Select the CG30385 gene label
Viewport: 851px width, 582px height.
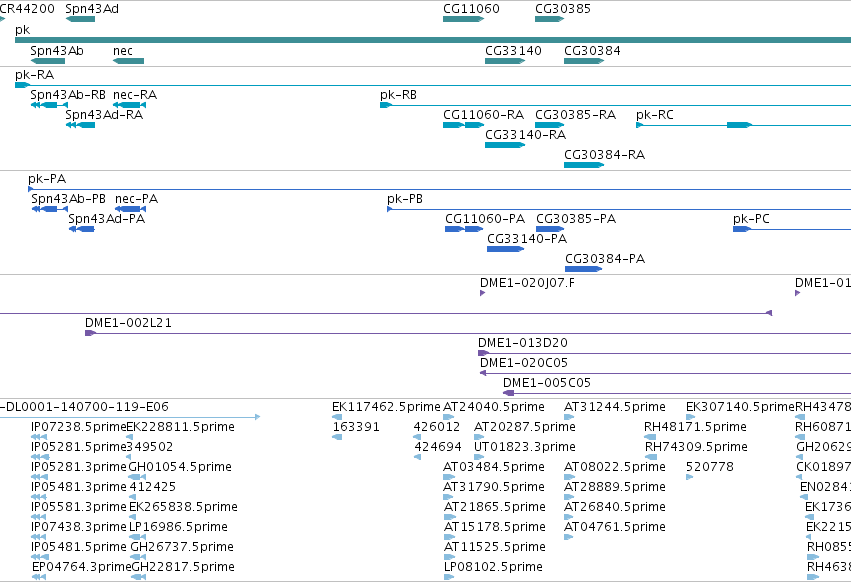563,9
